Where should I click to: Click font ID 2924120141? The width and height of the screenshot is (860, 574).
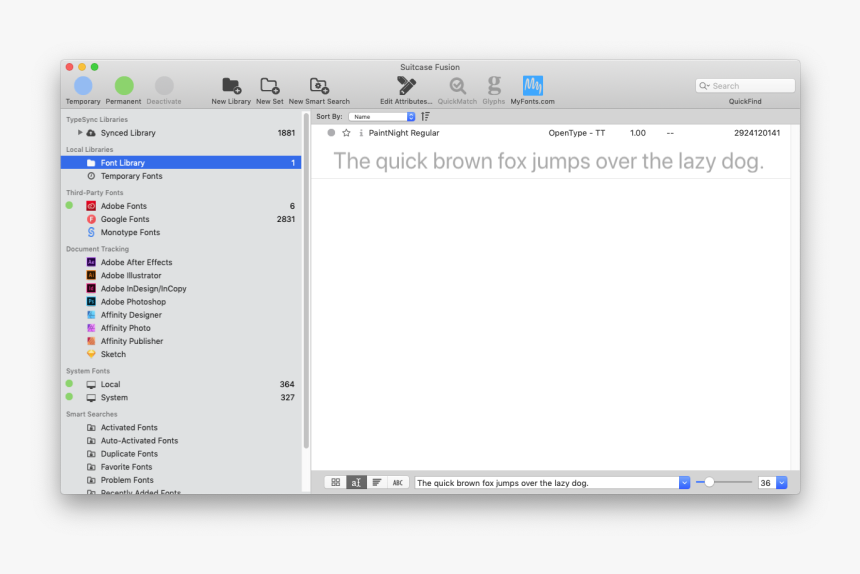pos(757,133)
